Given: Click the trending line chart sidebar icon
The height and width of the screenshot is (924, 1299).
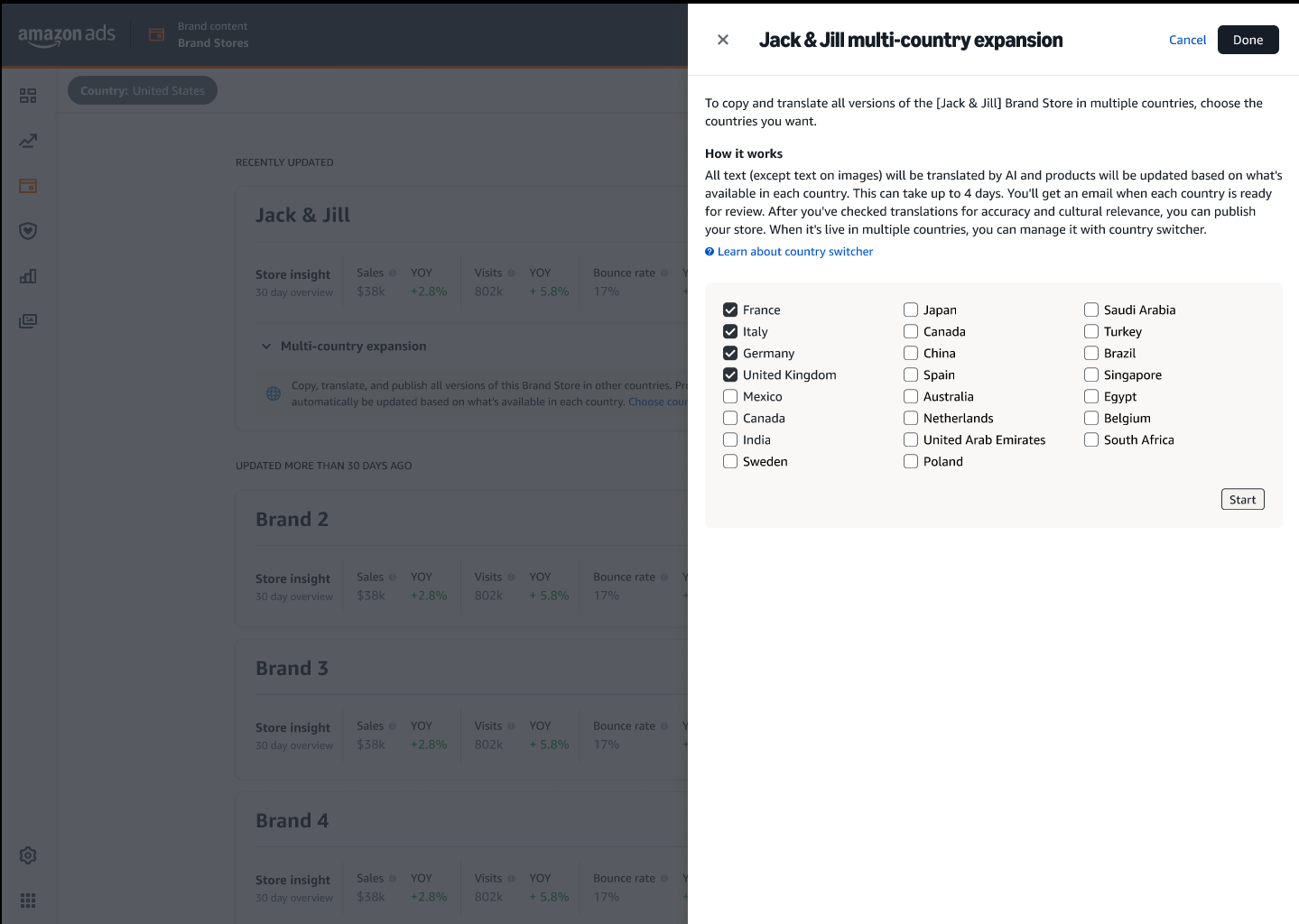Looking at the screenshot, I should pyautogui.click(x=28, y=141).
